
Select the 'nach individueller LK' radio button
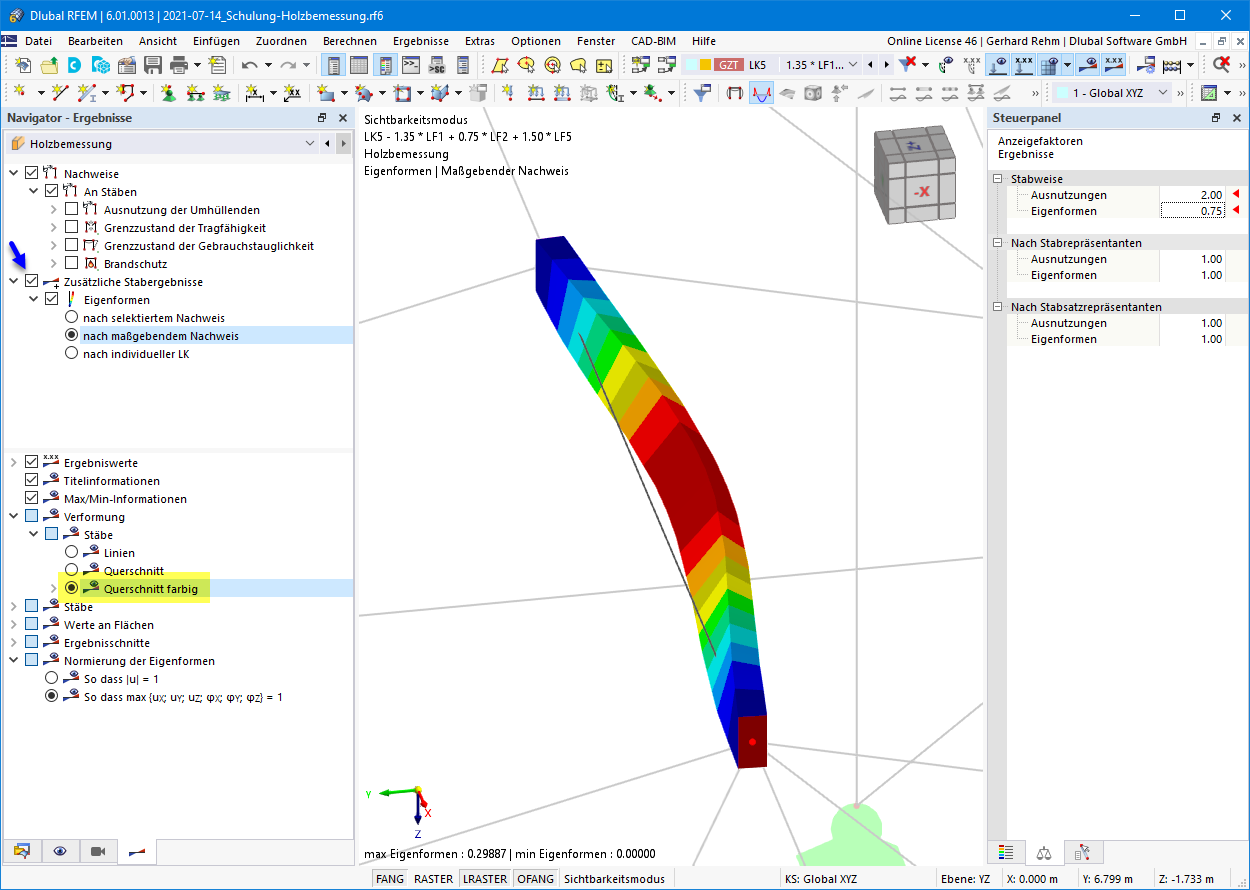coord(71,354)
